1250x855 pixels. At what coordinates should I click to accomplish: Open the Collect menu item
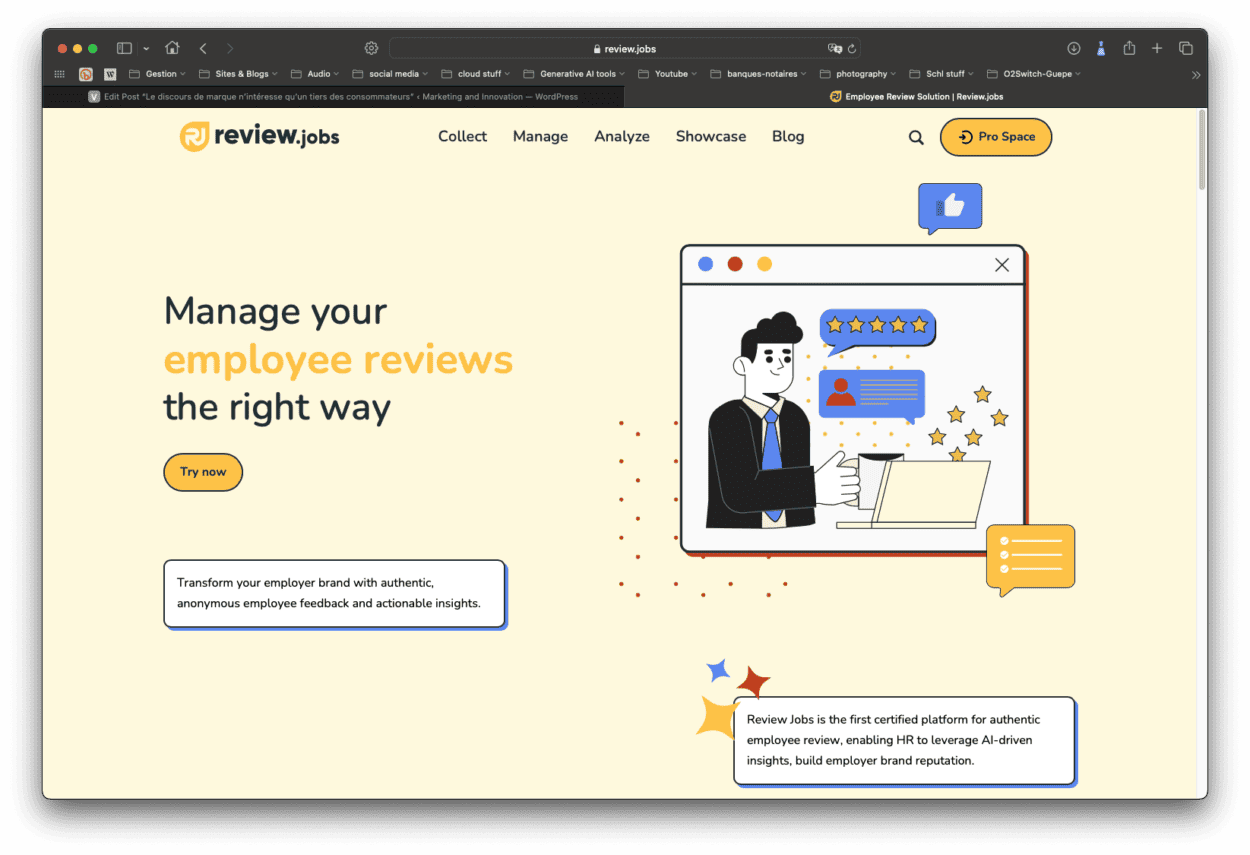(x=462, y=136)
